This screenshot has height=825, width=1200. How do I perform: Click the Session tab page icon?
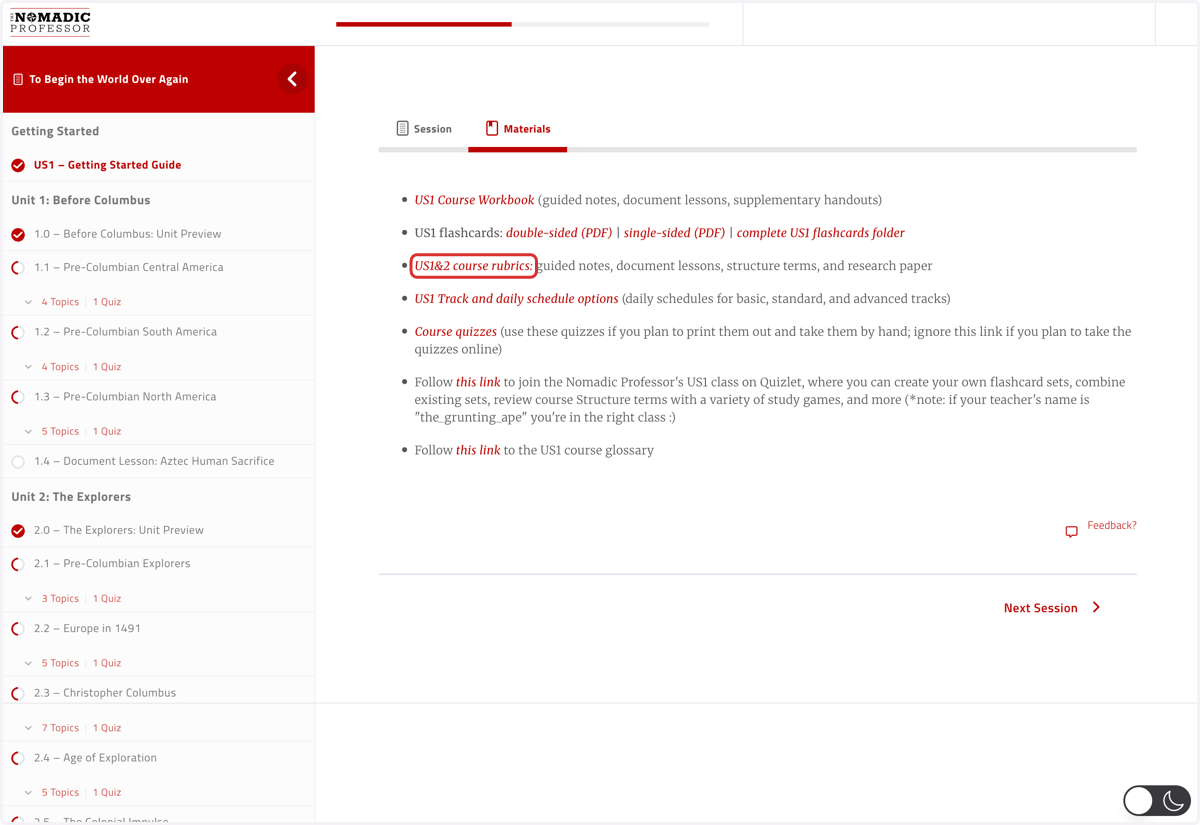click(x=402, y=128)
